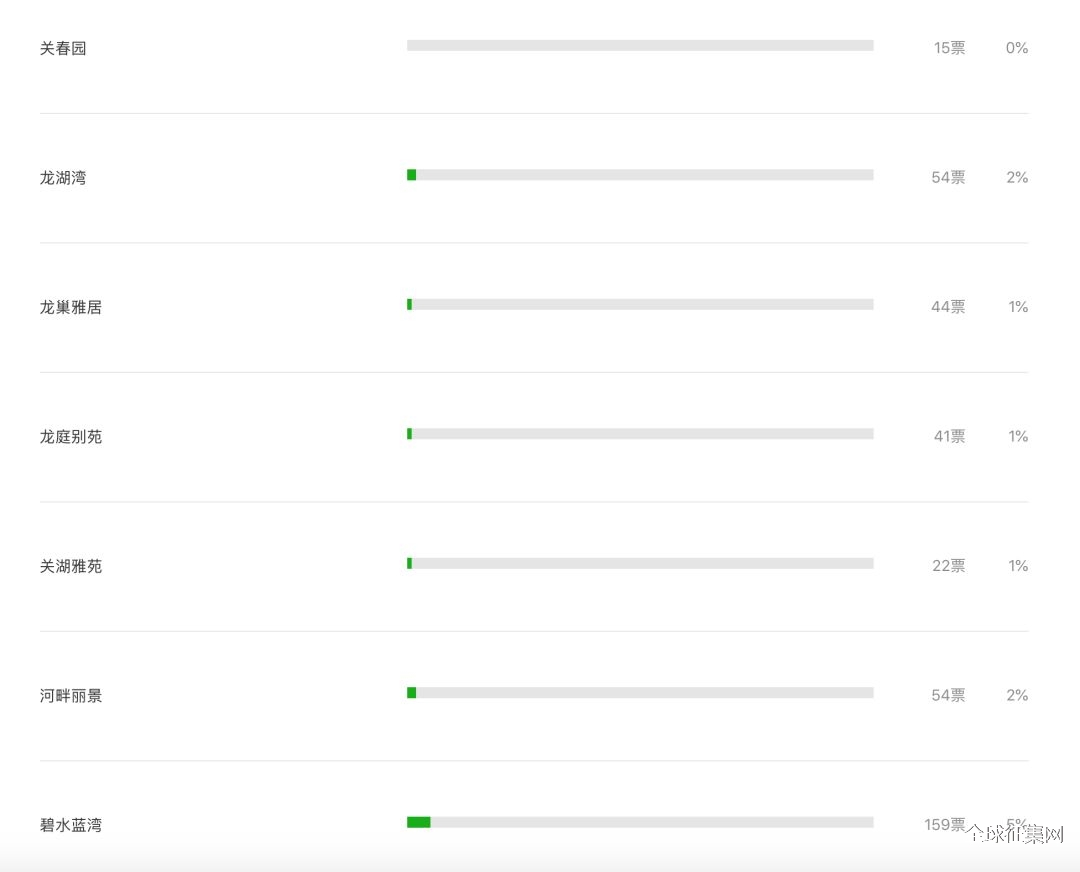Click the 44票 vote count
The width and height of the screenshot is (1080, 872).
pos(948,307)
